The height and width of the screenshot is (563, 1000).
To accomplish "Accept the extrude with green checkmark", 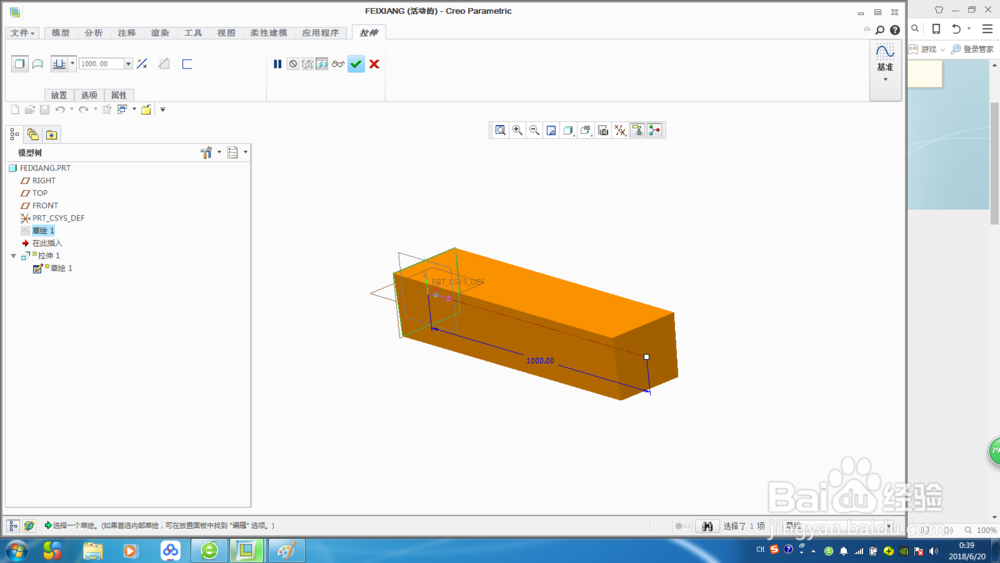I will click(x=356, y=64).
